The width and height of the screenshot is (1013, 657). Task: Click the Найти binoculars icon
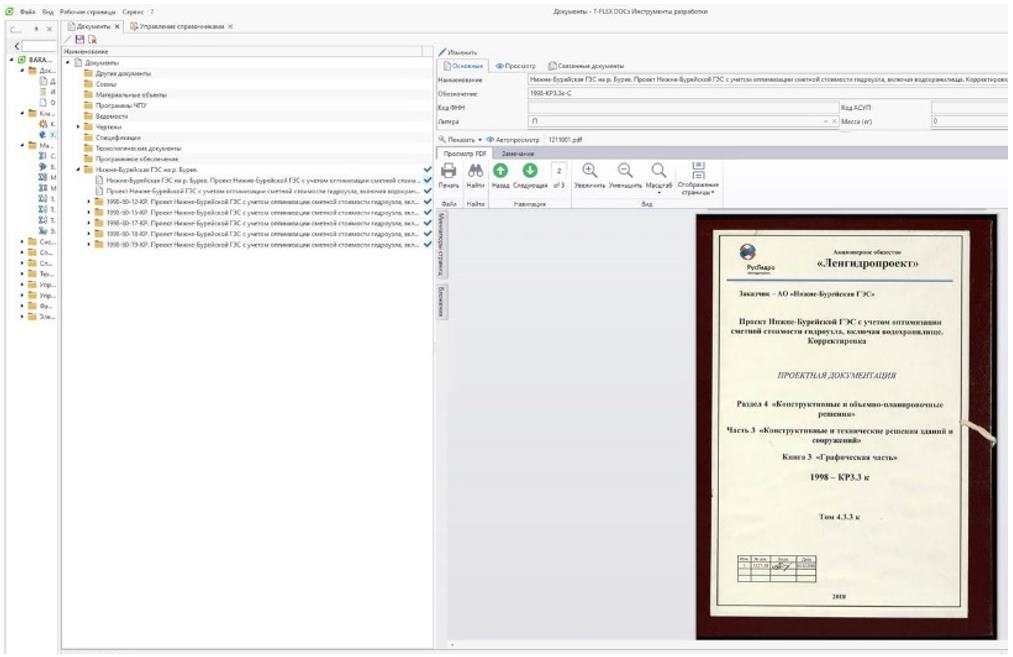tap(475, 172)
